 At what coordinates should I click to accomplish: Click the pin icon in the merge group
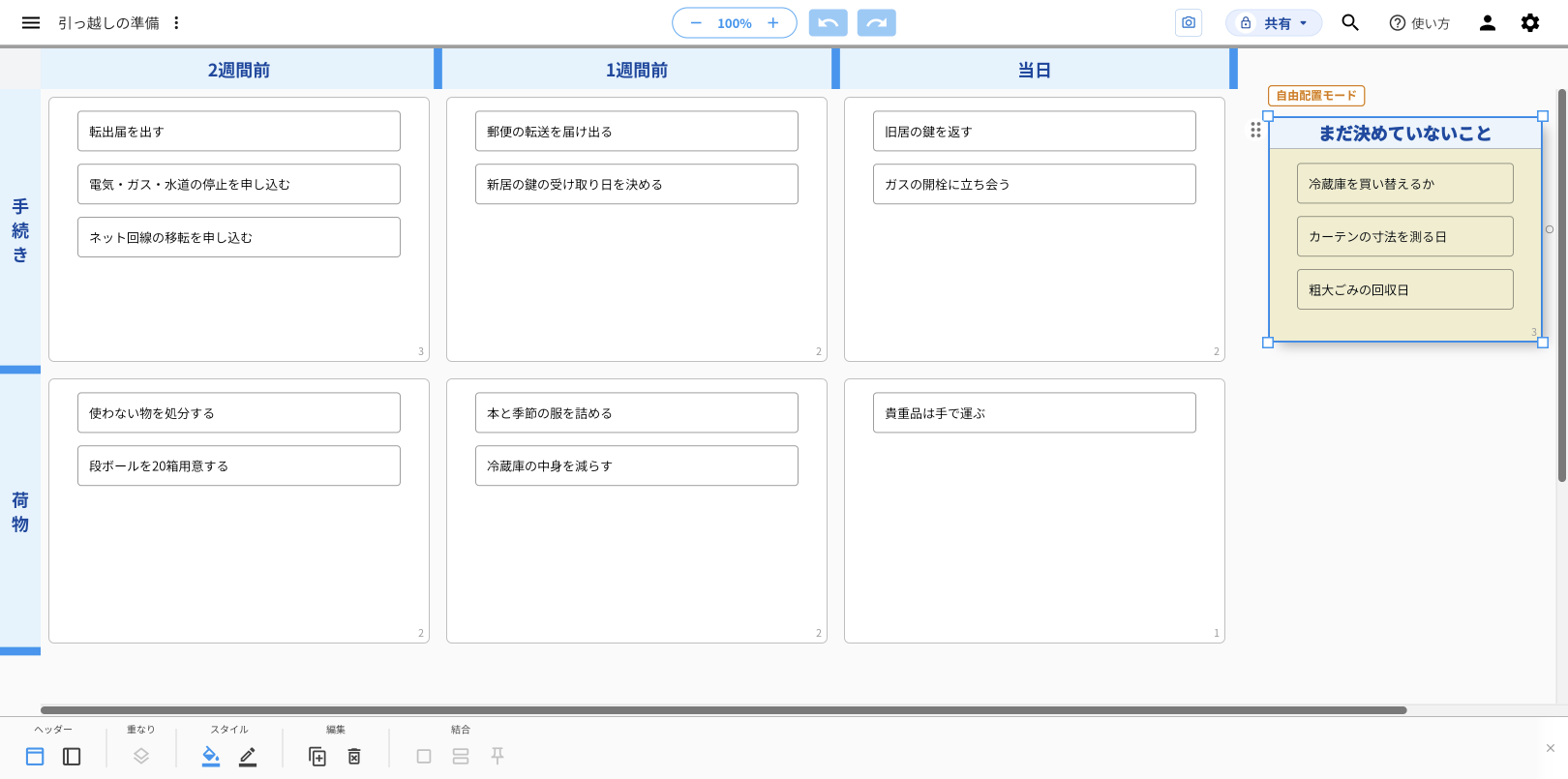(498, 756)
